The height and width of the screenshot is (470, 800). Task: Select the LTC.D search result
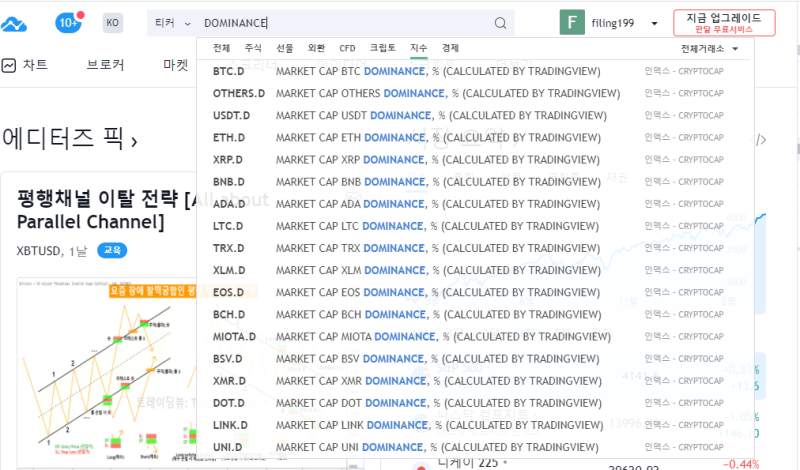pos(474,226)
